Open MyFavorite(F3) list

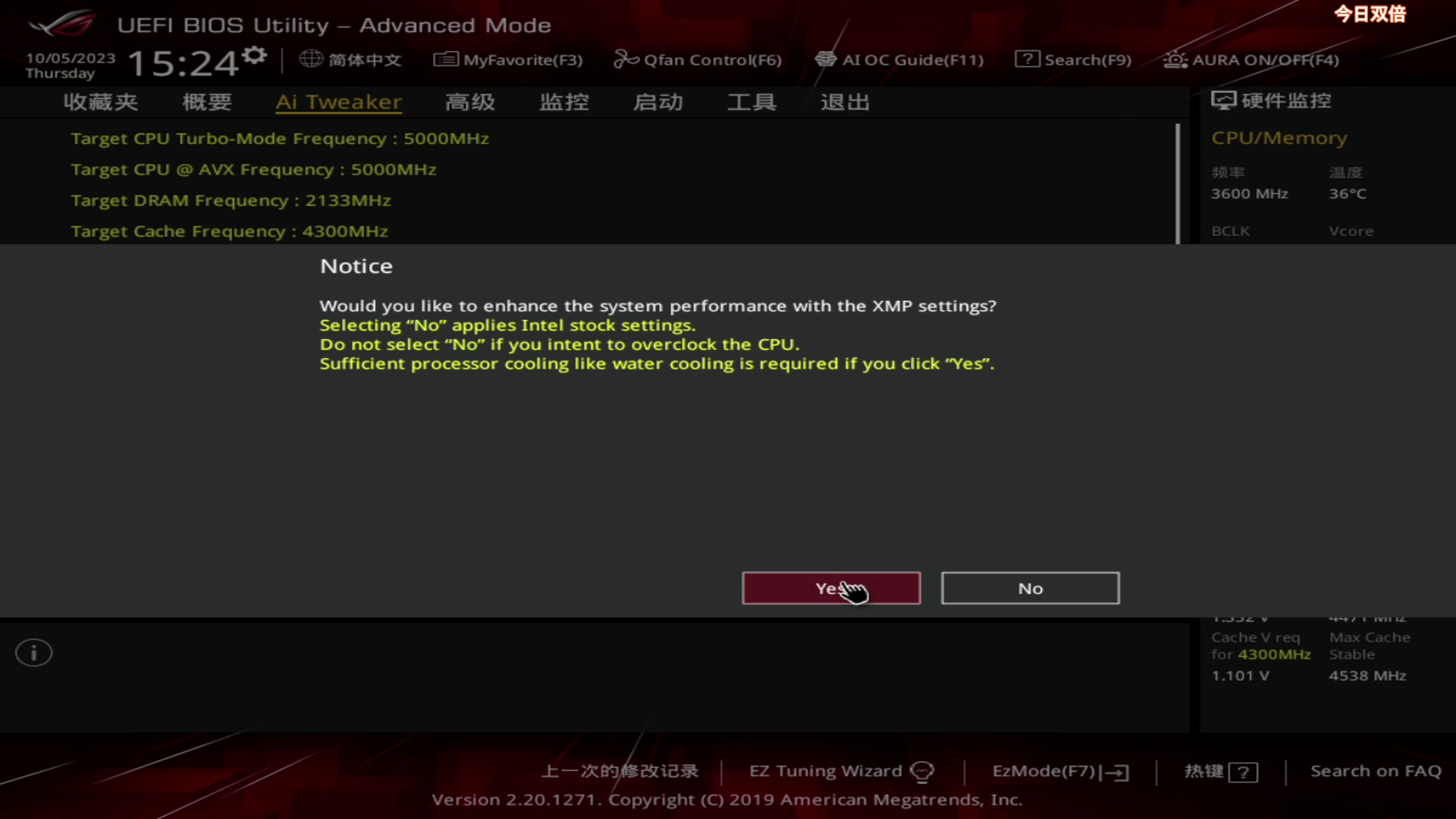click(x=508, y=59)
